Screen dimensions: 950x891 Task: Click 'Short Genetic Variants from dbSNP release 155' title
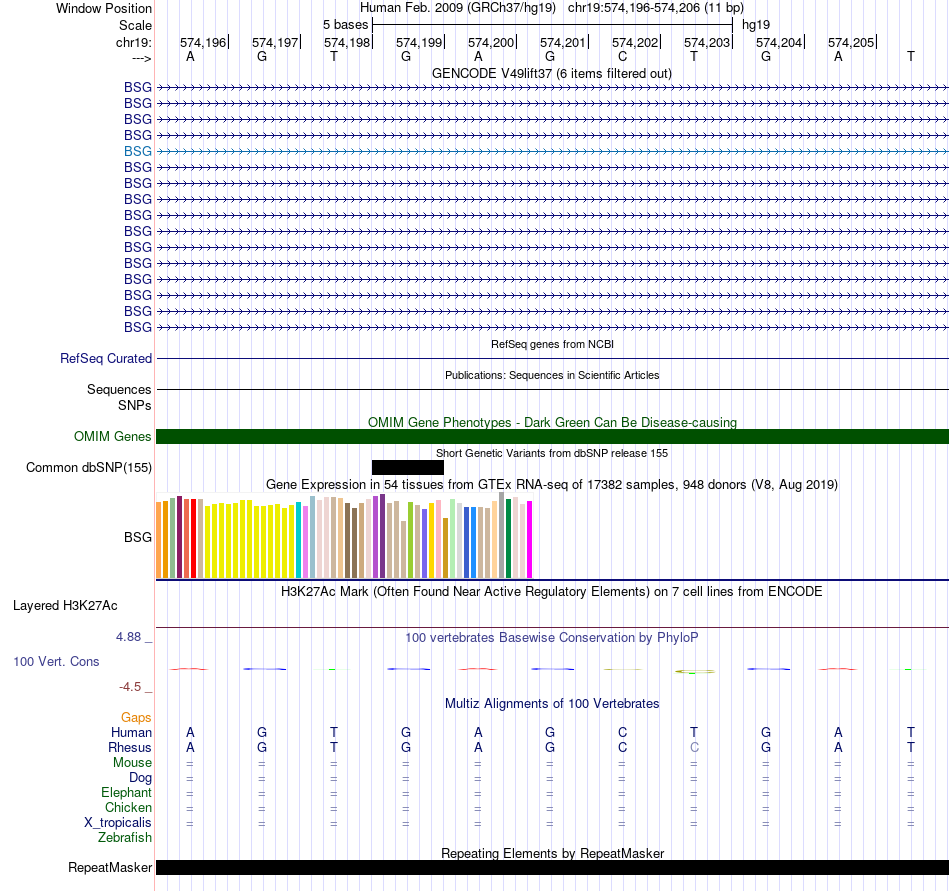[x=552, y=453]
